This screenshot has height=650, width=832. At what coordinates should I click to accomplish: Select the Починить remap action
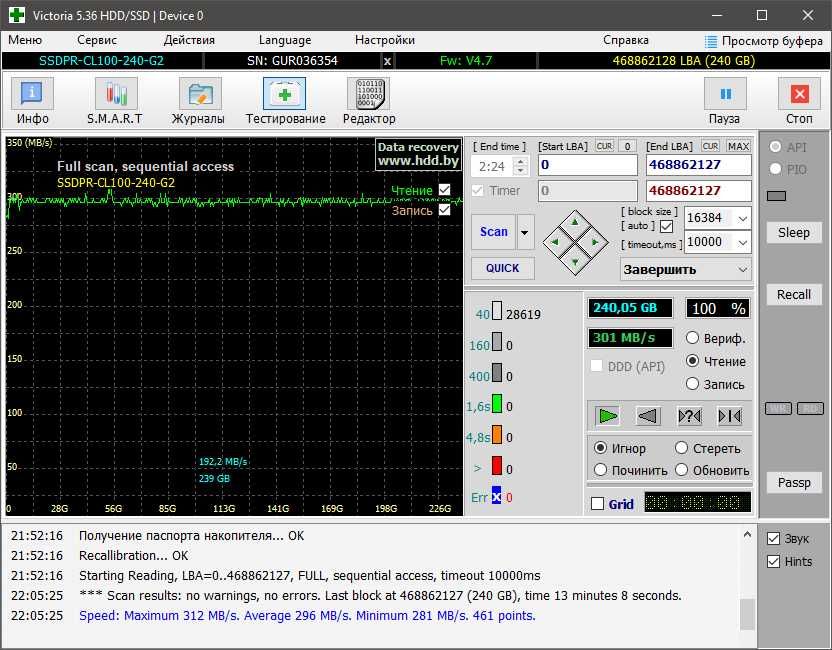click(x=600, y=470)
